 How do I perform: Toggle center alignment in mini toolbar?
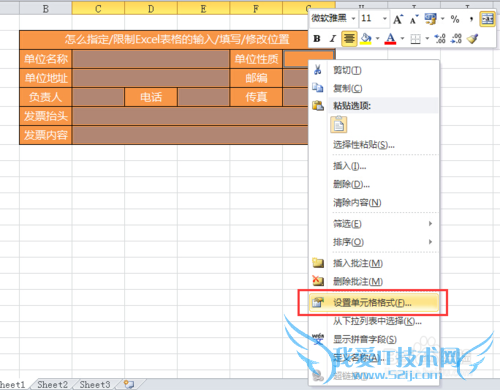click(349, 39)
